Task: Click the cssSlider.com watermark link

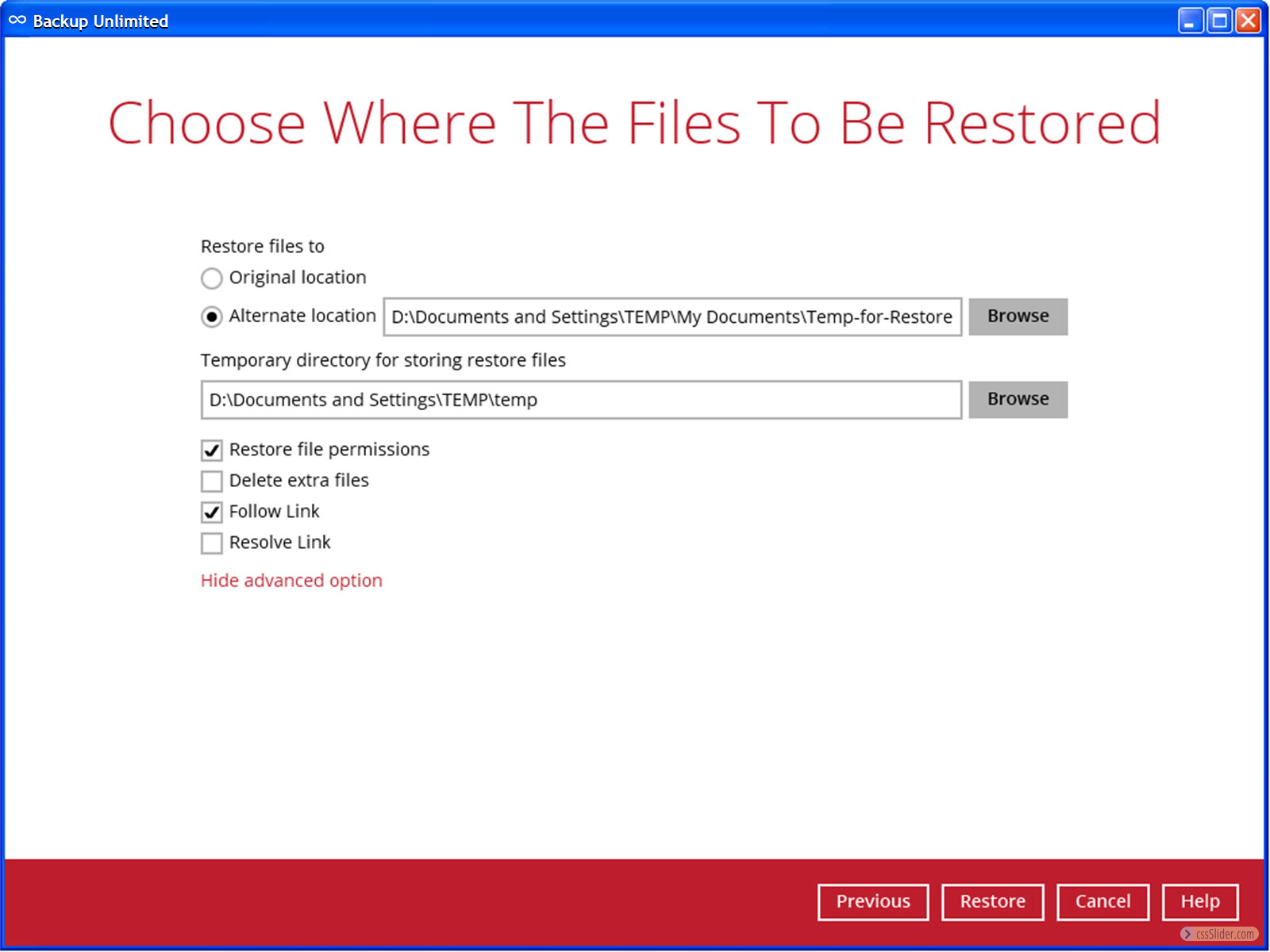Action: point(1219,935)
